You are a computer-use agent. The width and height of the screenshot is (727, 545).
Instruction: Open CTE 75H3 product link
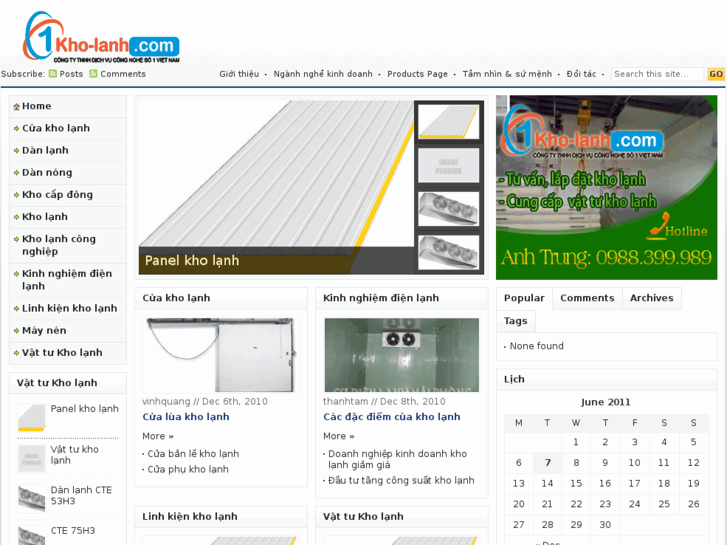[x=73, y=531]
